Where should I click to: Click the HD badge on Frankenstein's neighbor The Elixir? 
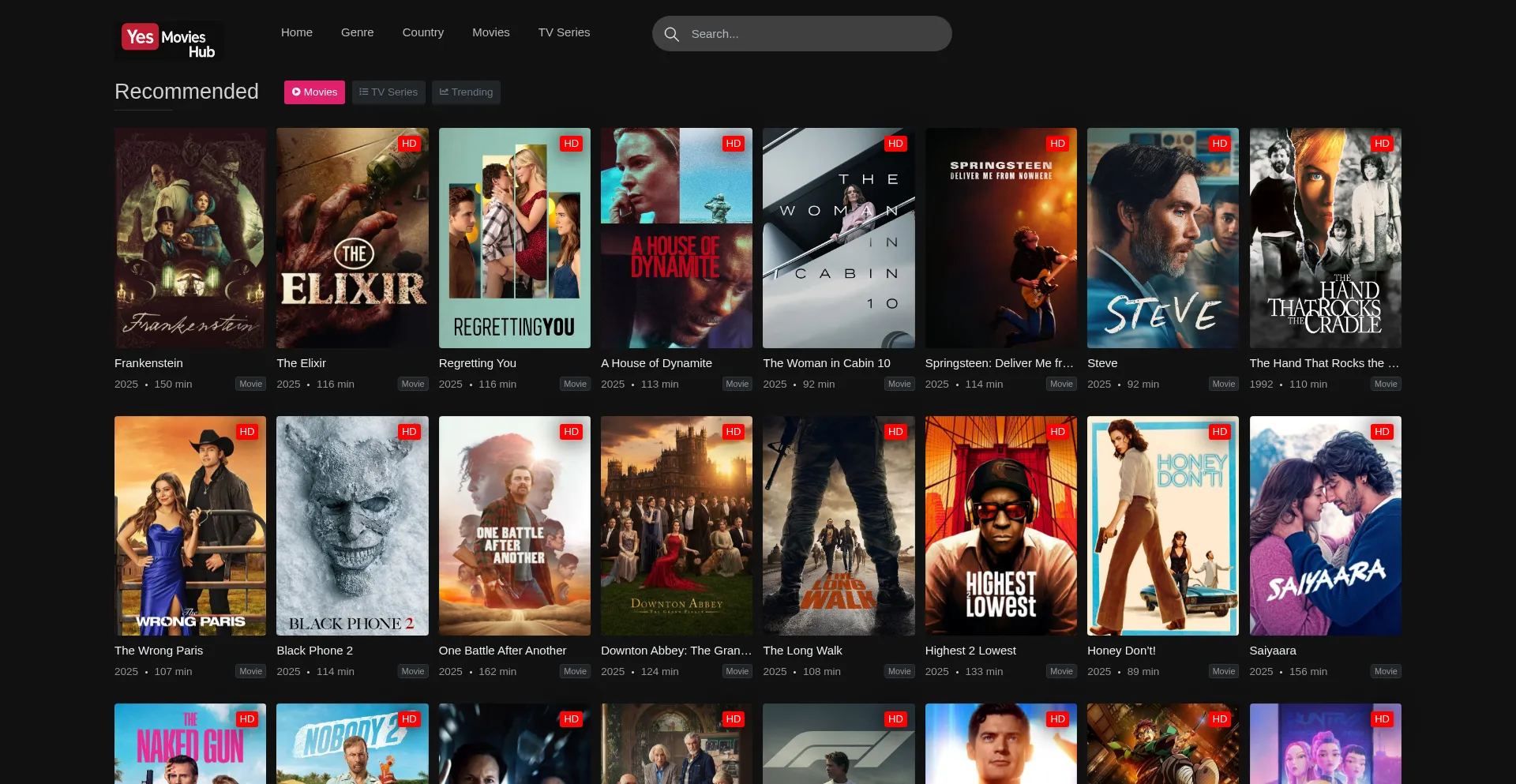point(409,144)
